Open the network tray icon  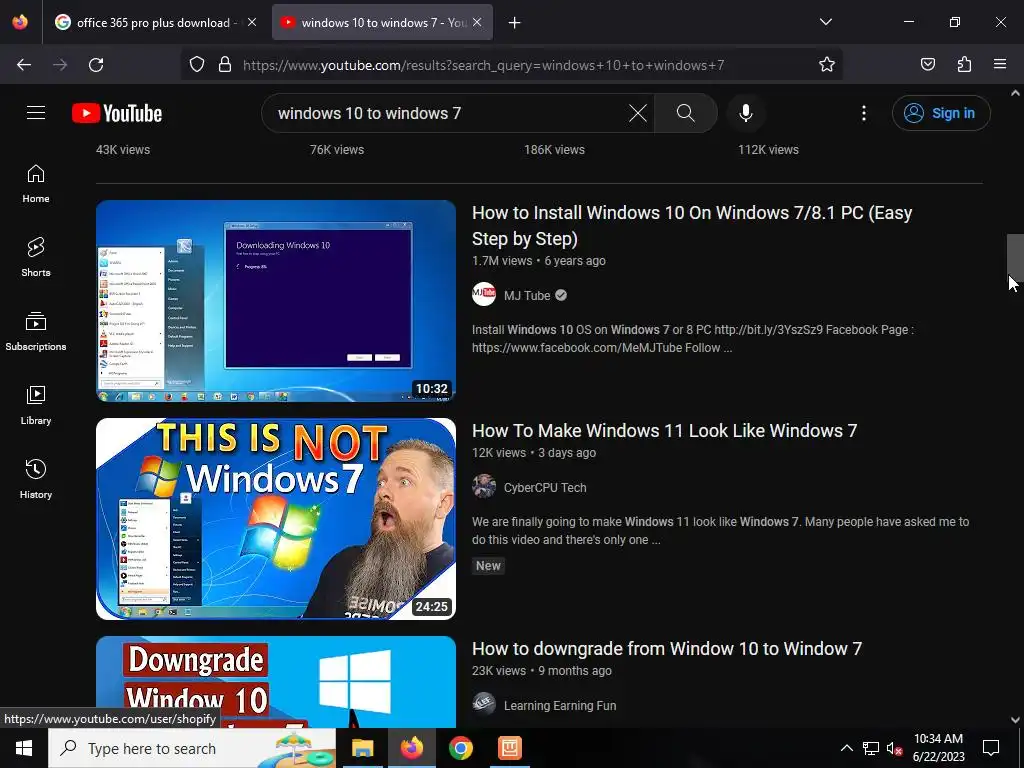[871, 748]
